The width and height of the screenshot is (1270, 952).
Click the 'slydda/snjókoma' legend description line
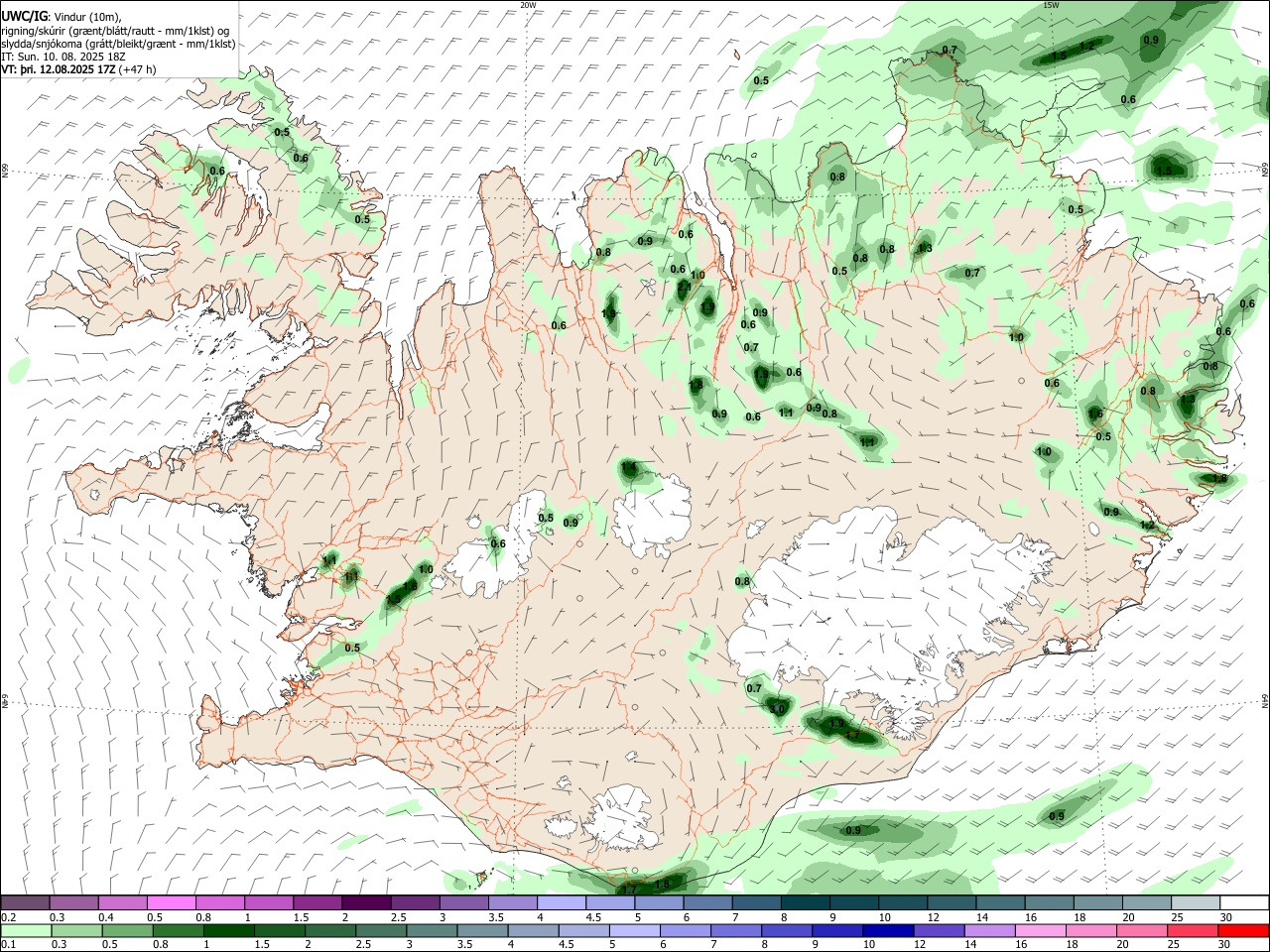pyautogui.click(x=118, y=44)
